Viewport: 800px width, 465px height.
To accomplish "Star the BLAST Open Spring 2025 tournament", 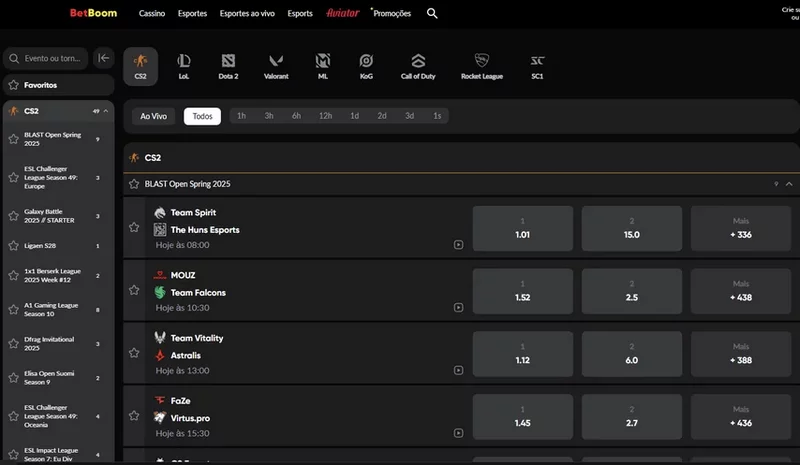I will click(134, 184).
